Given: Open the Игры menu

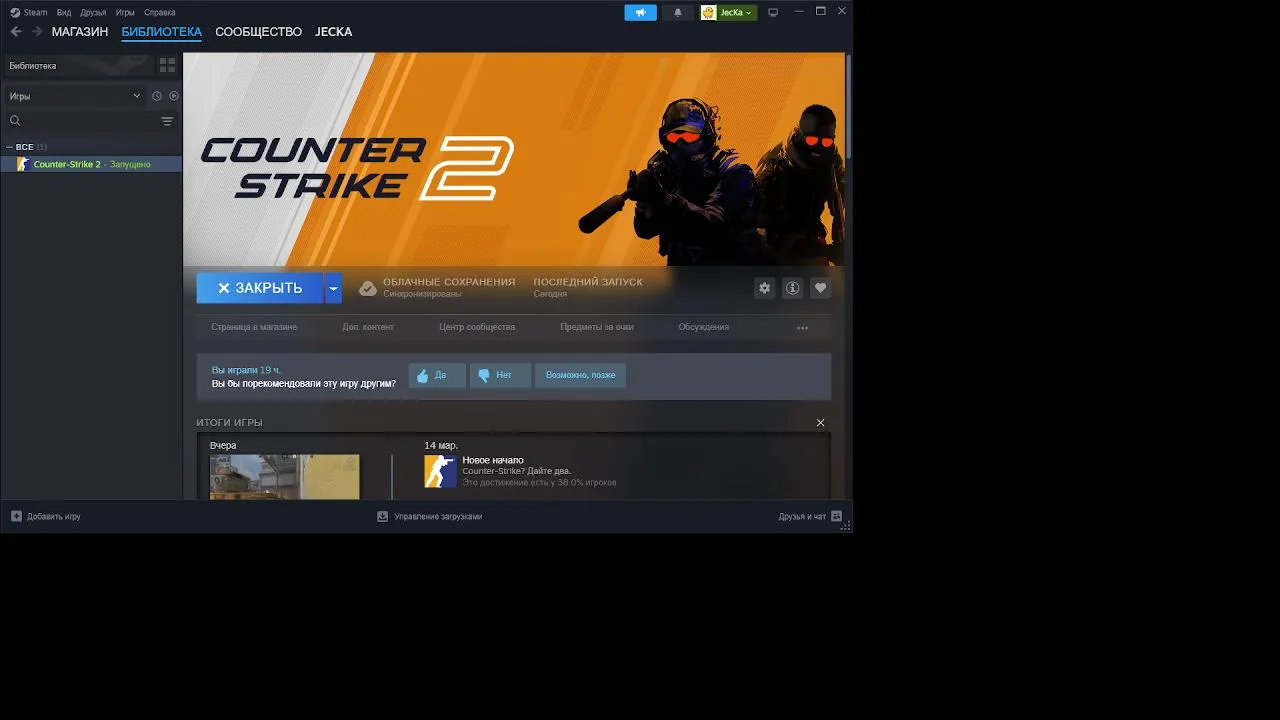Looking at the screenshot, I should pyautogui.click(x=125, y=12).
